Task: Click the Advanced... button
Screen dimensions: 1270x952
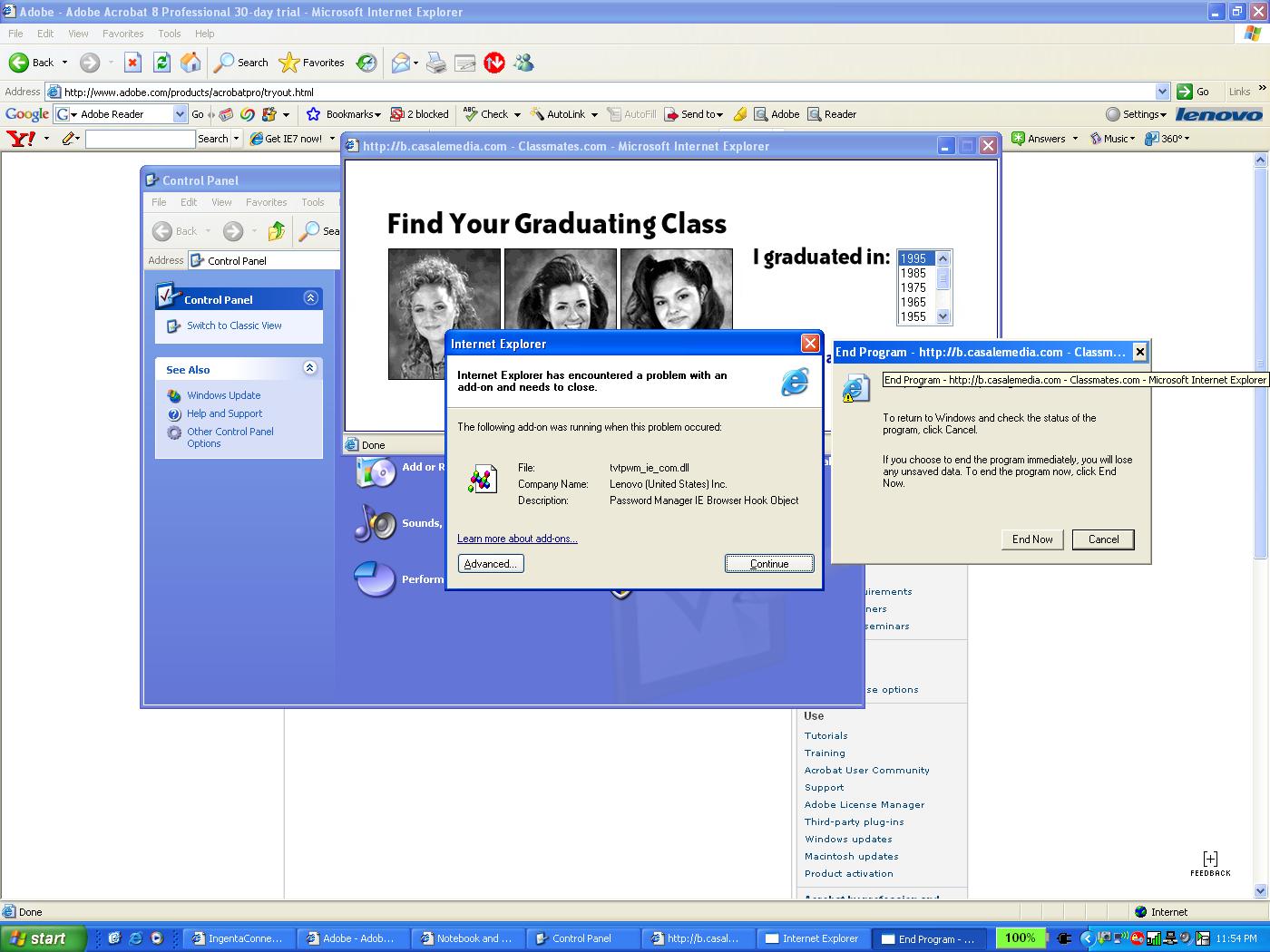Action: [491, 564]
